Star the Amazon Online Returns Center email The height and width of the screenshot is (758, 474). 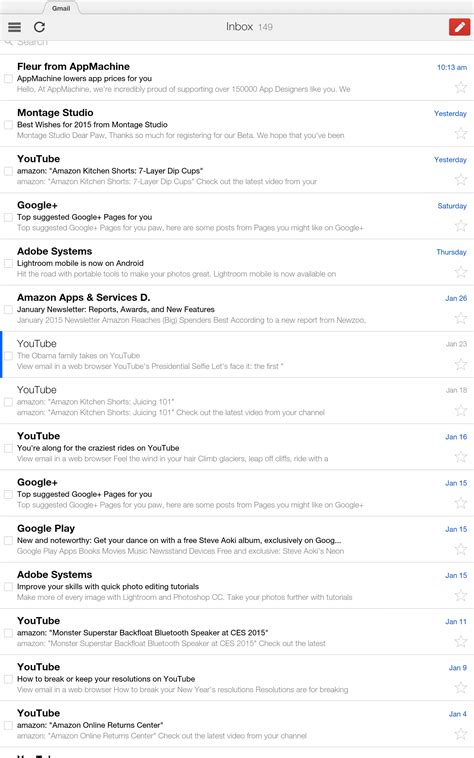click(x=461, y=734)
